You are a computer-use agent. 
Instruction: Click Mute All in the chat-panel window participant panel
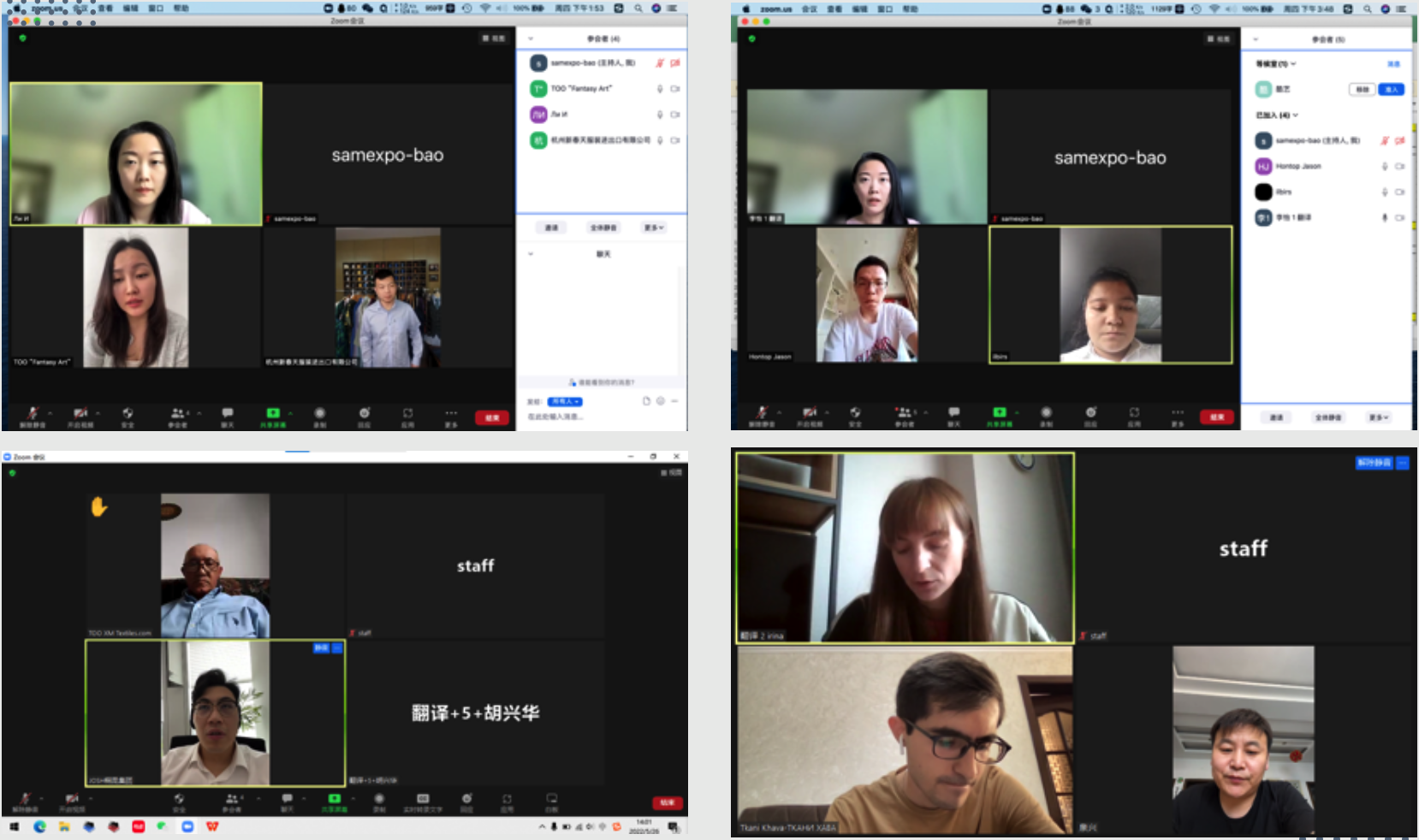tap(603, 228)
